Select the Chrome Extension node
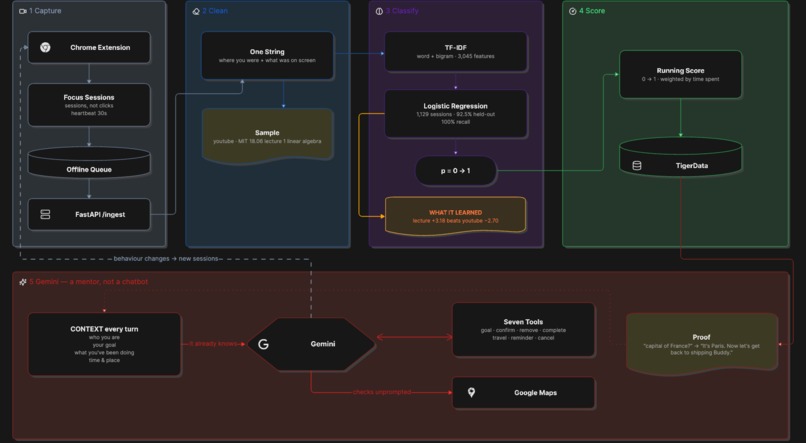 [x=89, y=47]
